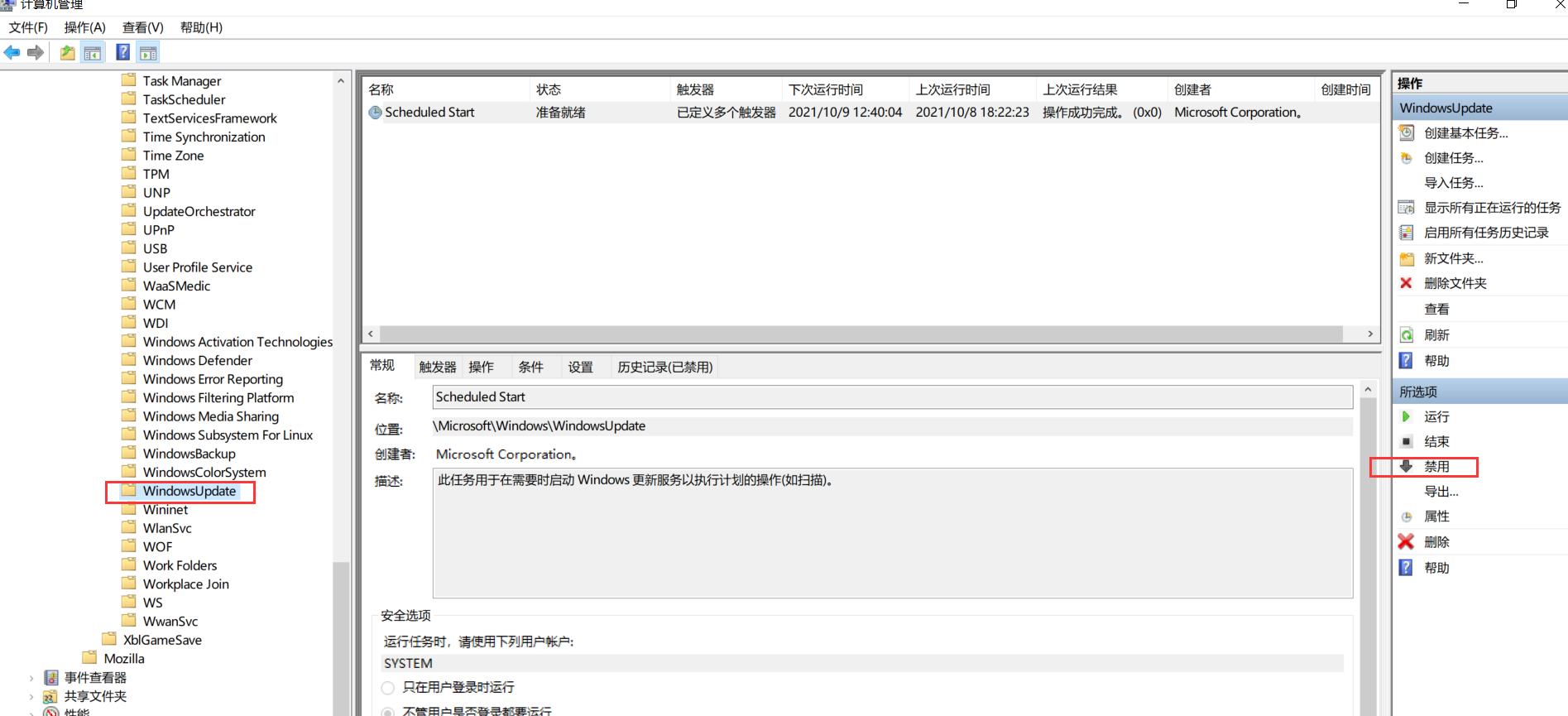
Task: Toggle the show/hide action pane icon
Action: (x=148, y=53)
